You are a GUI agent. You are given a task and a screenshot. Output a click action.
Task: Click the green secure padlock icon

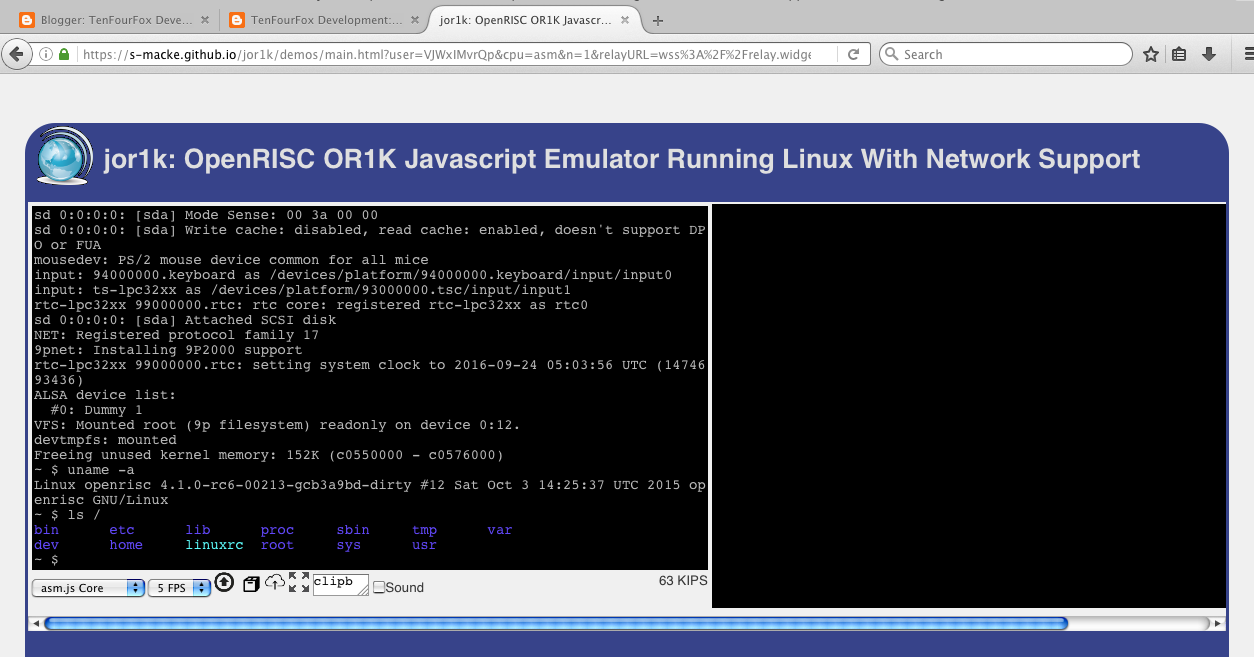coord(64,55)
